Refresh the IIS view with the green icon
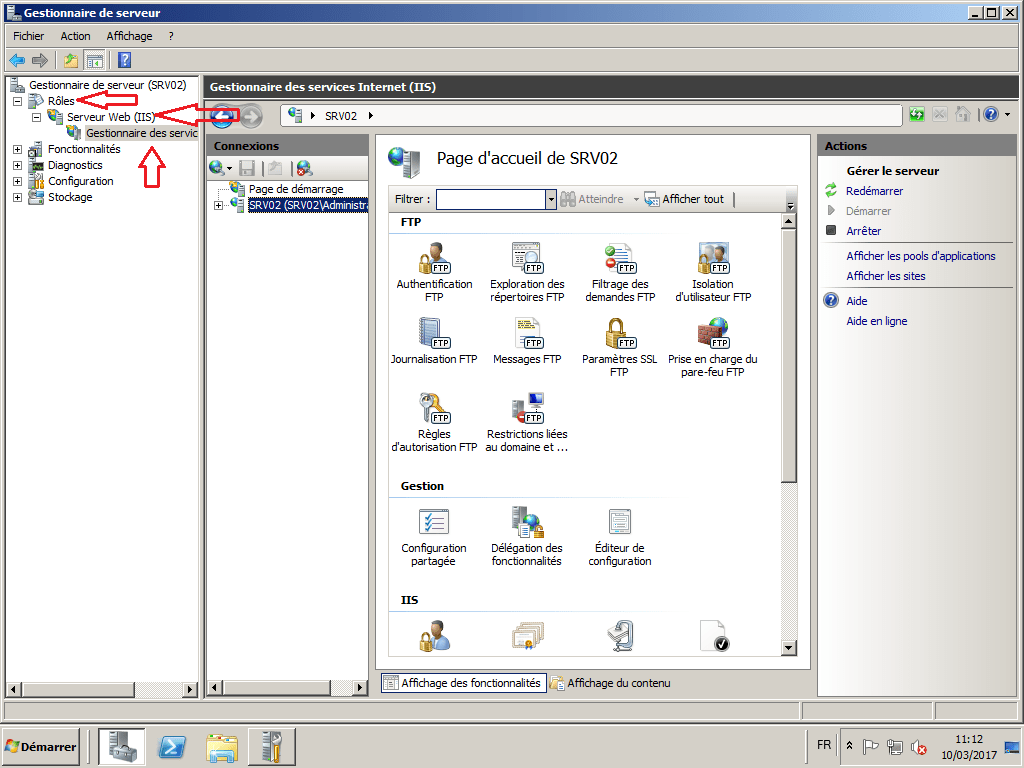 pos(916,115)
